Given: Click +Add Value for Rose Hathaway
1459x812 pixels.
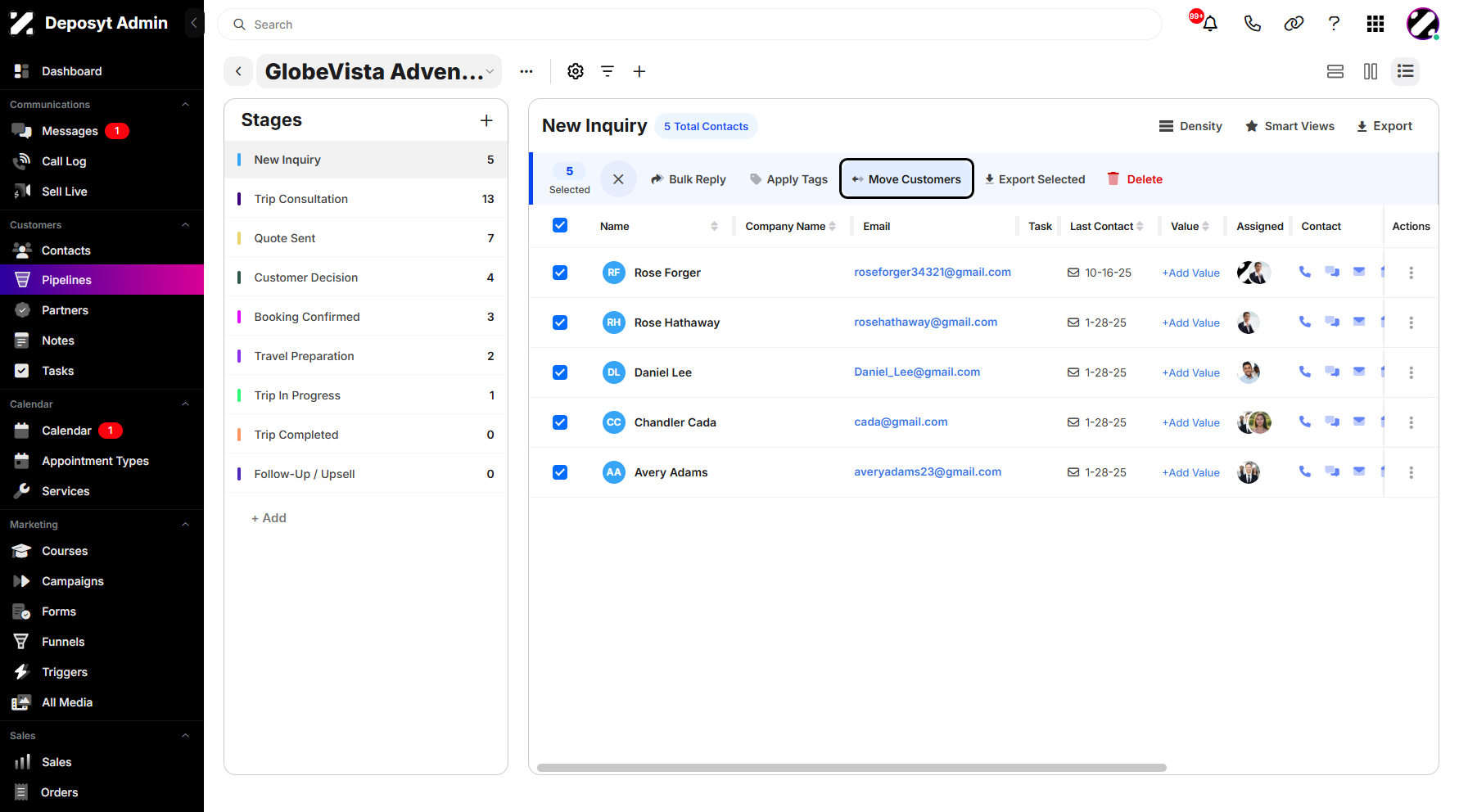Looking at the screenshot, I should pos(1190,323).
